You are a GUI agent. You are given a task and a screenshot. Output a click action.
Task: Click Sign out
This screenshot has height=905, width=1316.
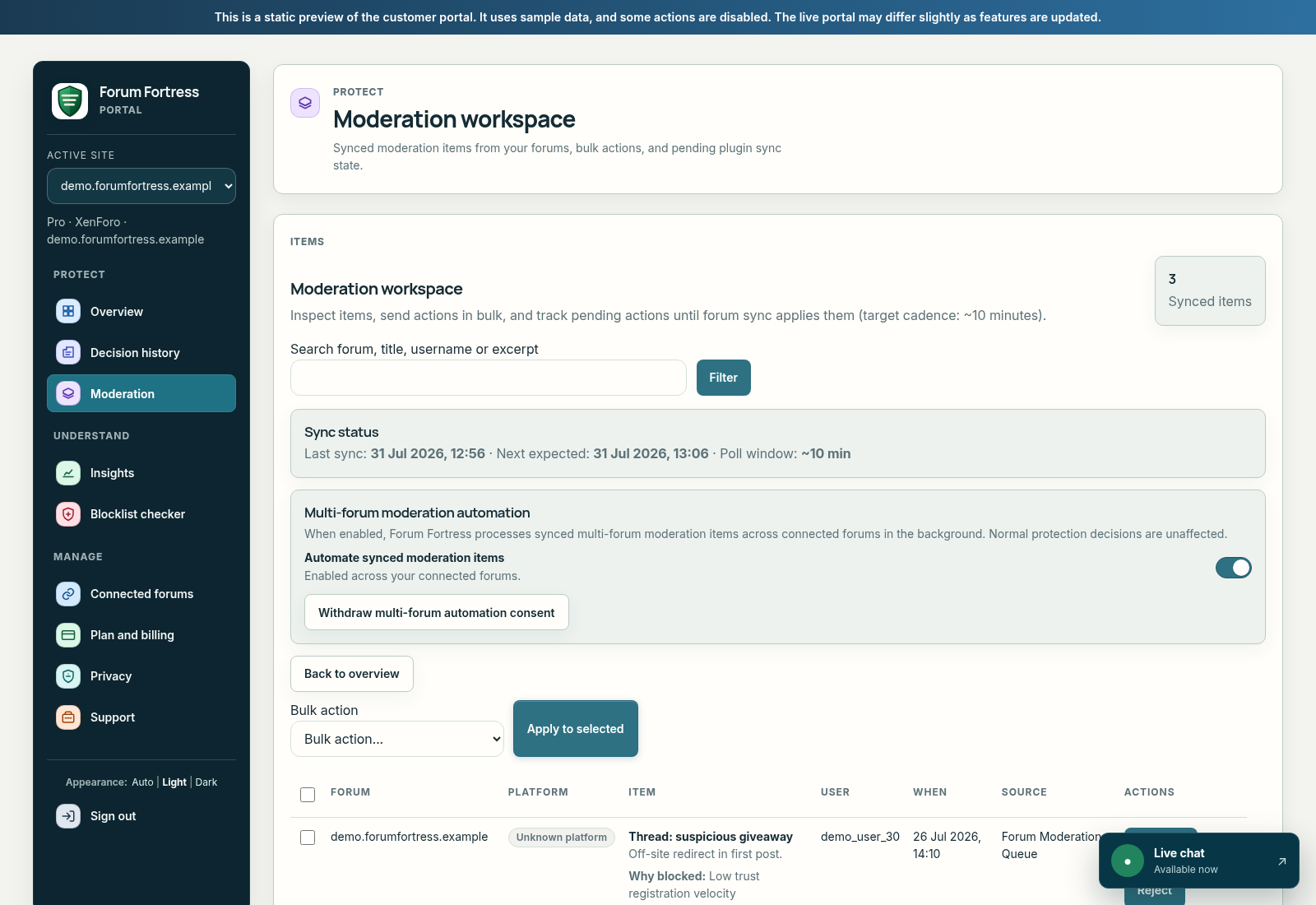141,816
